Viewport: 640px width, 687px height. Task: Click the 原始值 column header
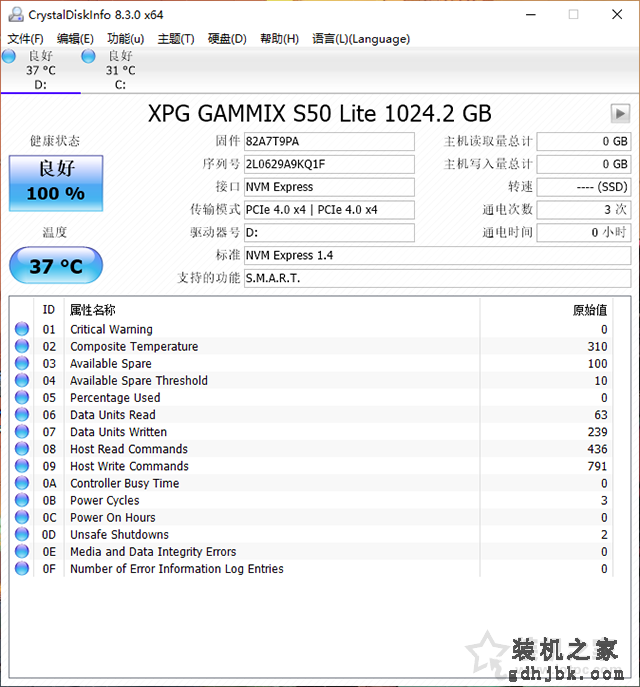(546, 310)
